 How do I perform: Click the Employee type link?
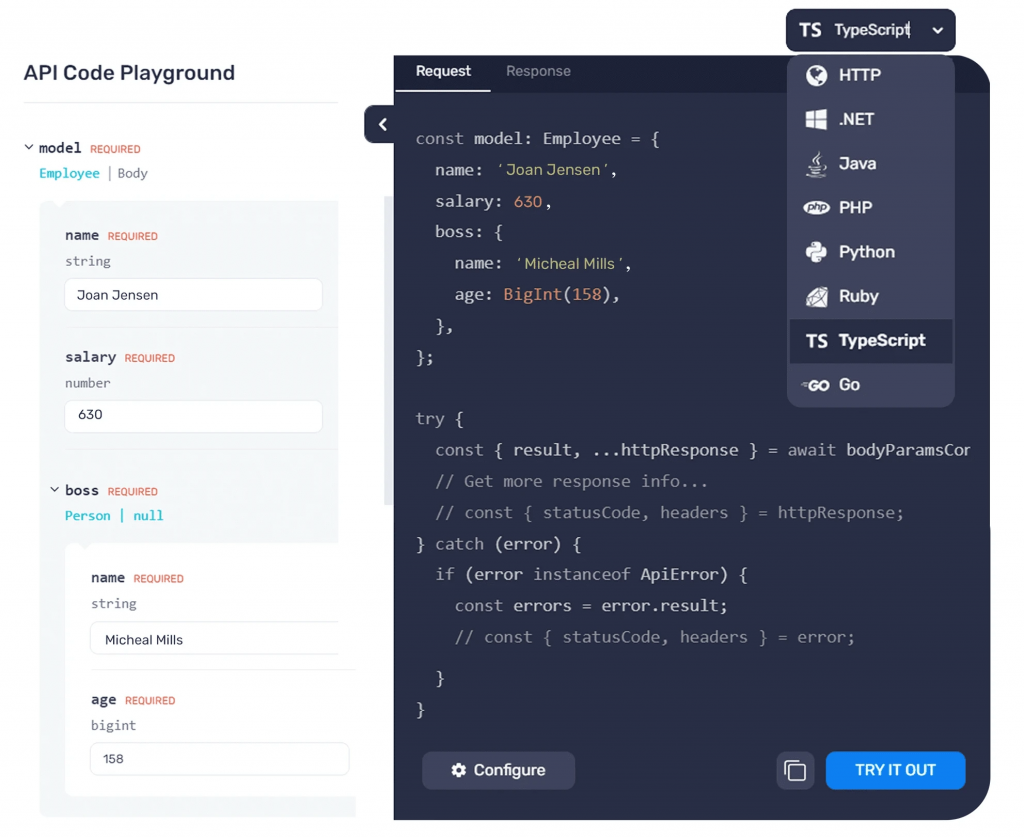tap(69, 173)
